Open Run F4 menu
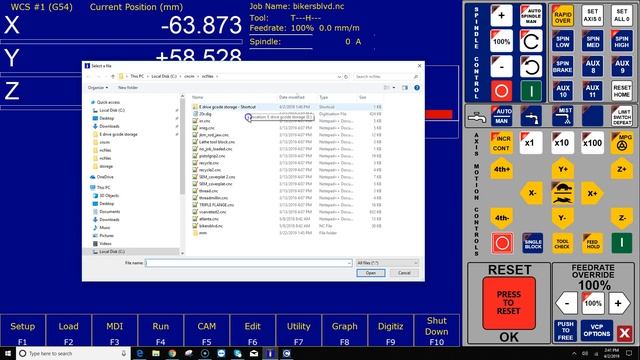 click(x=161, y=331)
